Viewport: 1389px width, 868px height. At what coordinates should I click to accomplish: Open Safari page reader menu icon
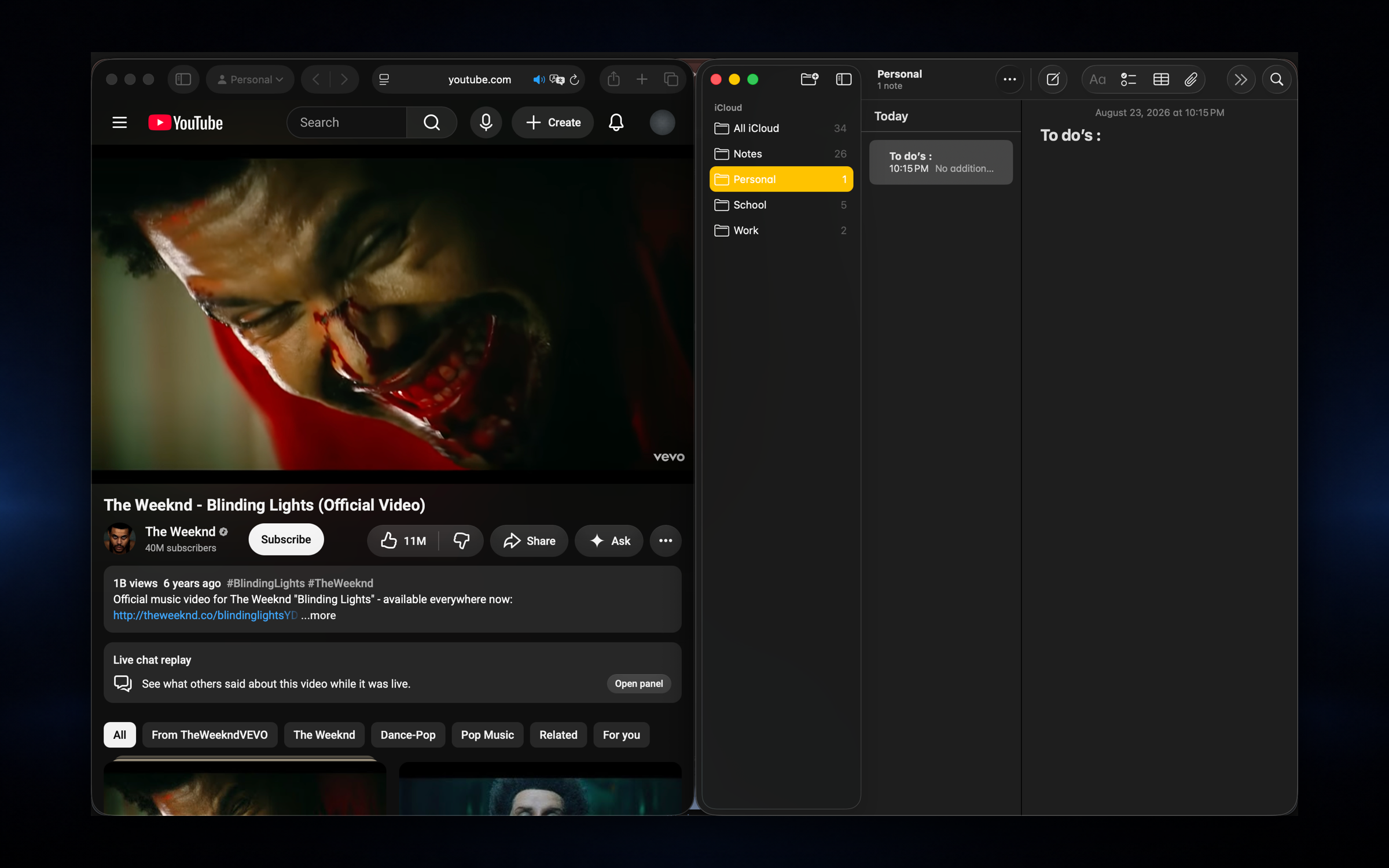[384, 79]
